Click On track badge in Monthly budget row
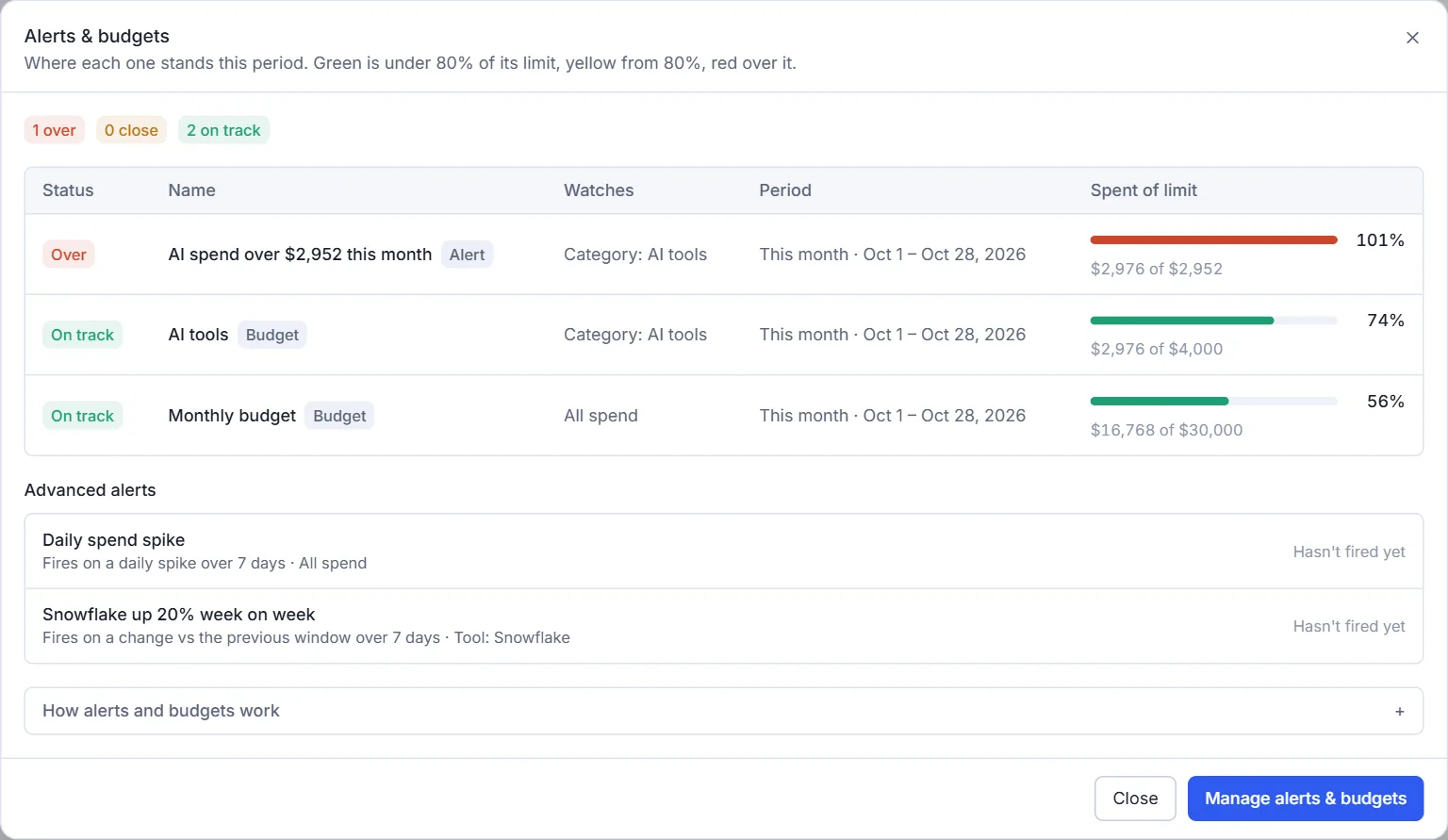 (x=82, y=416)
